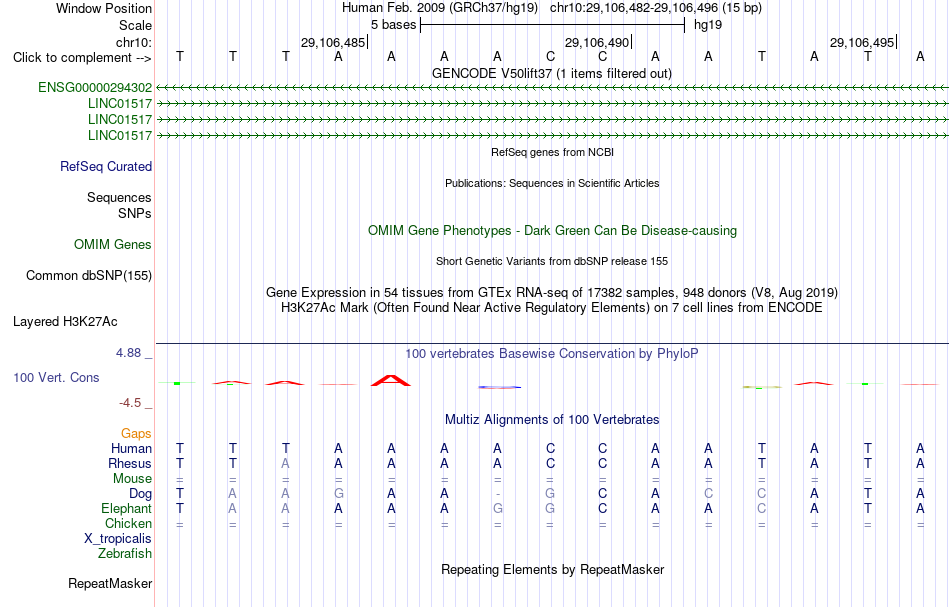Click the 29,106,485 ruler position marker
950x607 pixels.
coord(334,42)
